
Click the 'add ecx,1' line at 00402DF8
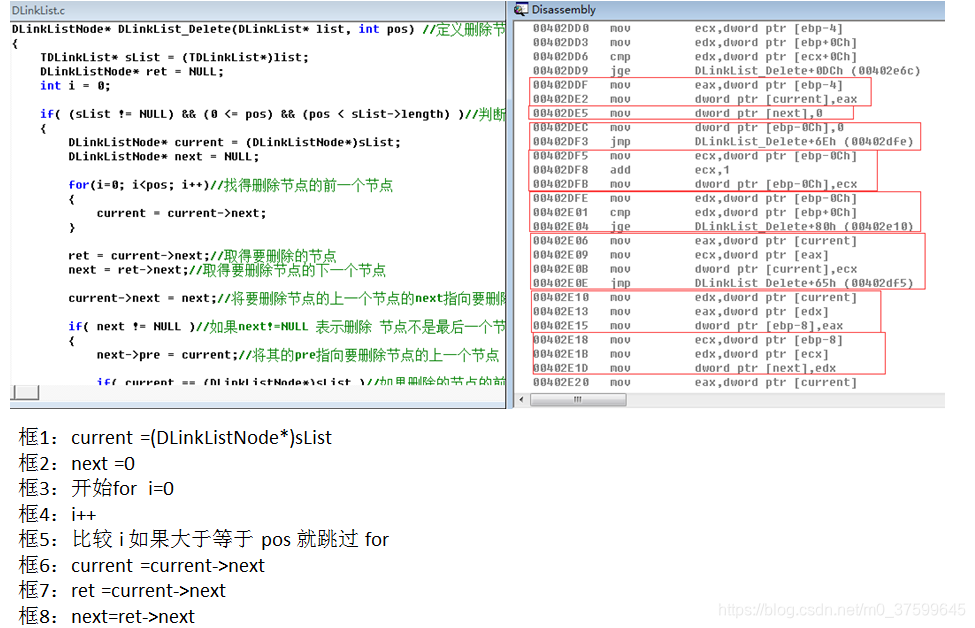[631, 170]
